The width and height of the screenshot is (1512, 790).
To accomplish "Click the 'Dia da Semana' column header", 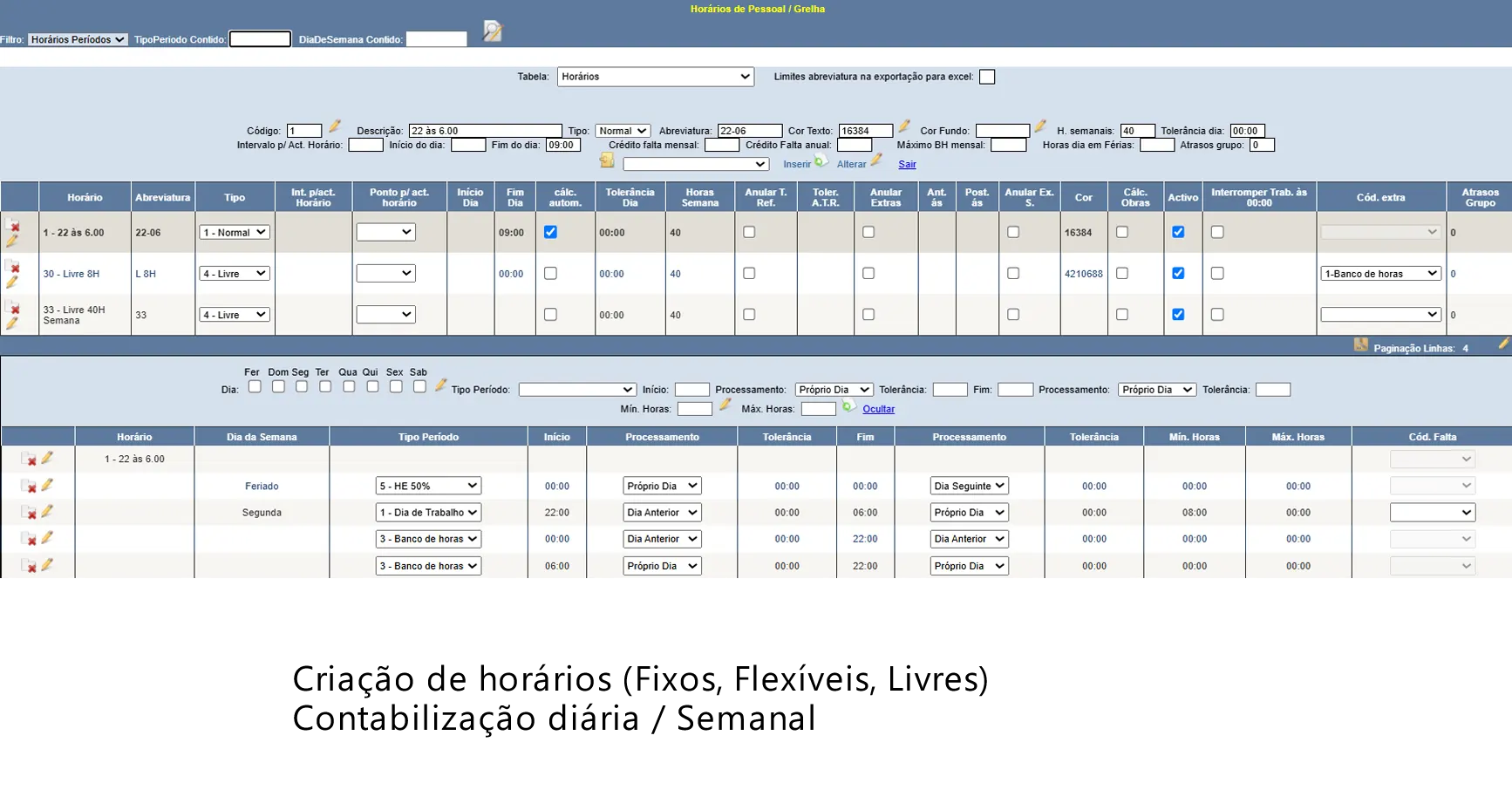I will (262, 437).
